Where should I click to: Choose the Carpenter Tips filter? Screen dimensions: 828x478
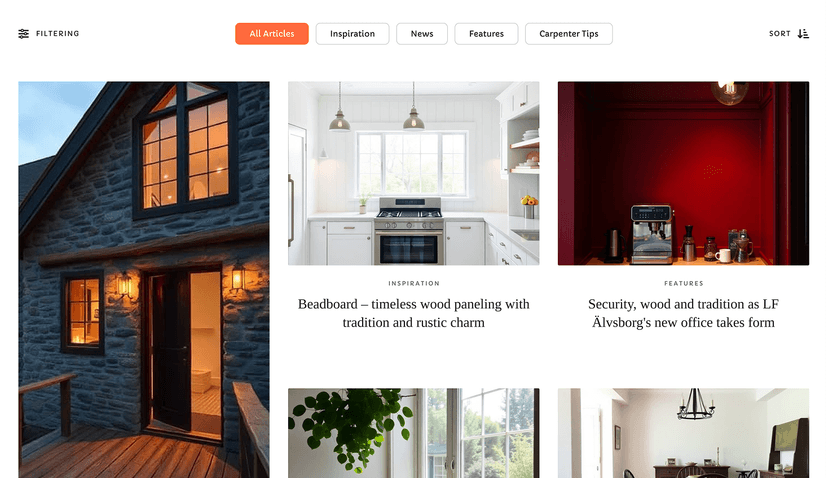[x=569, y=34]
